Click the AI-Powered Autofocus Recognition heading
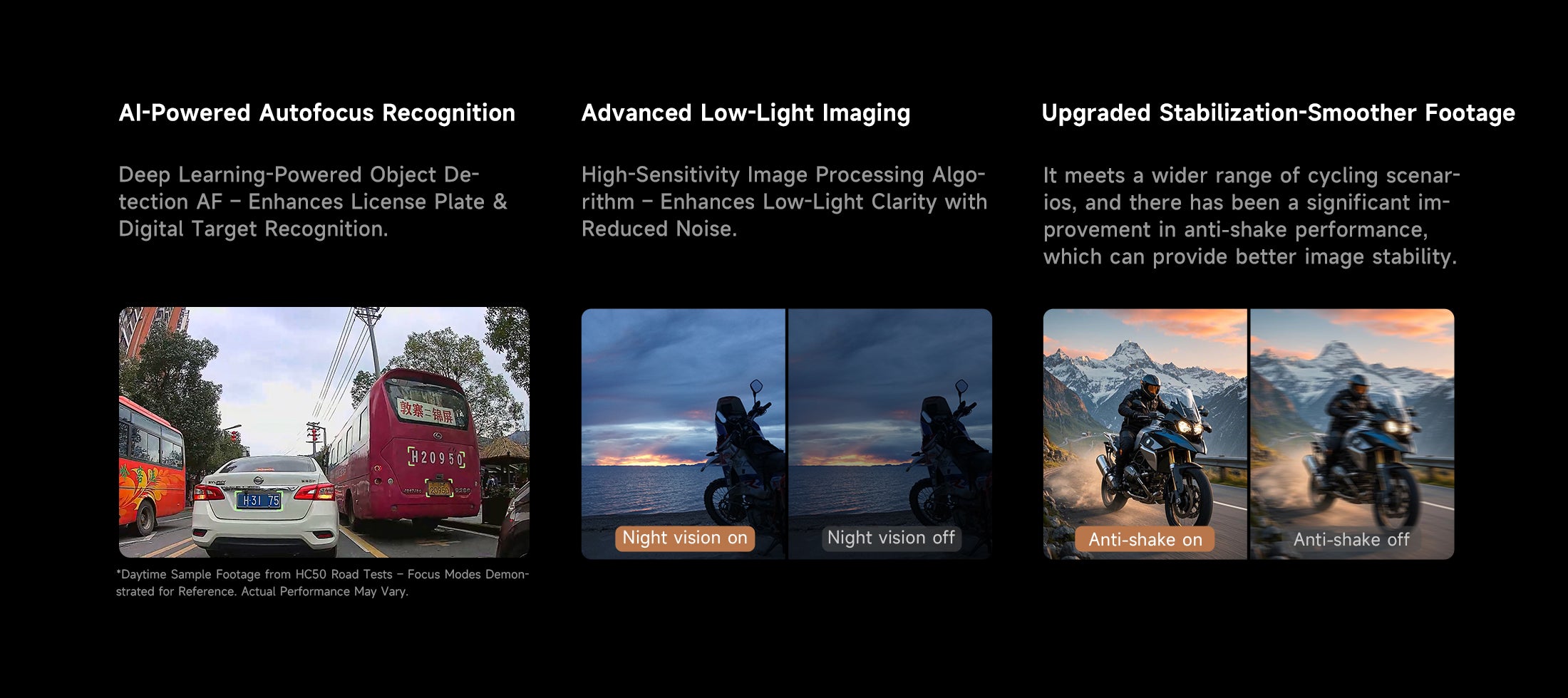 point(316,113)
